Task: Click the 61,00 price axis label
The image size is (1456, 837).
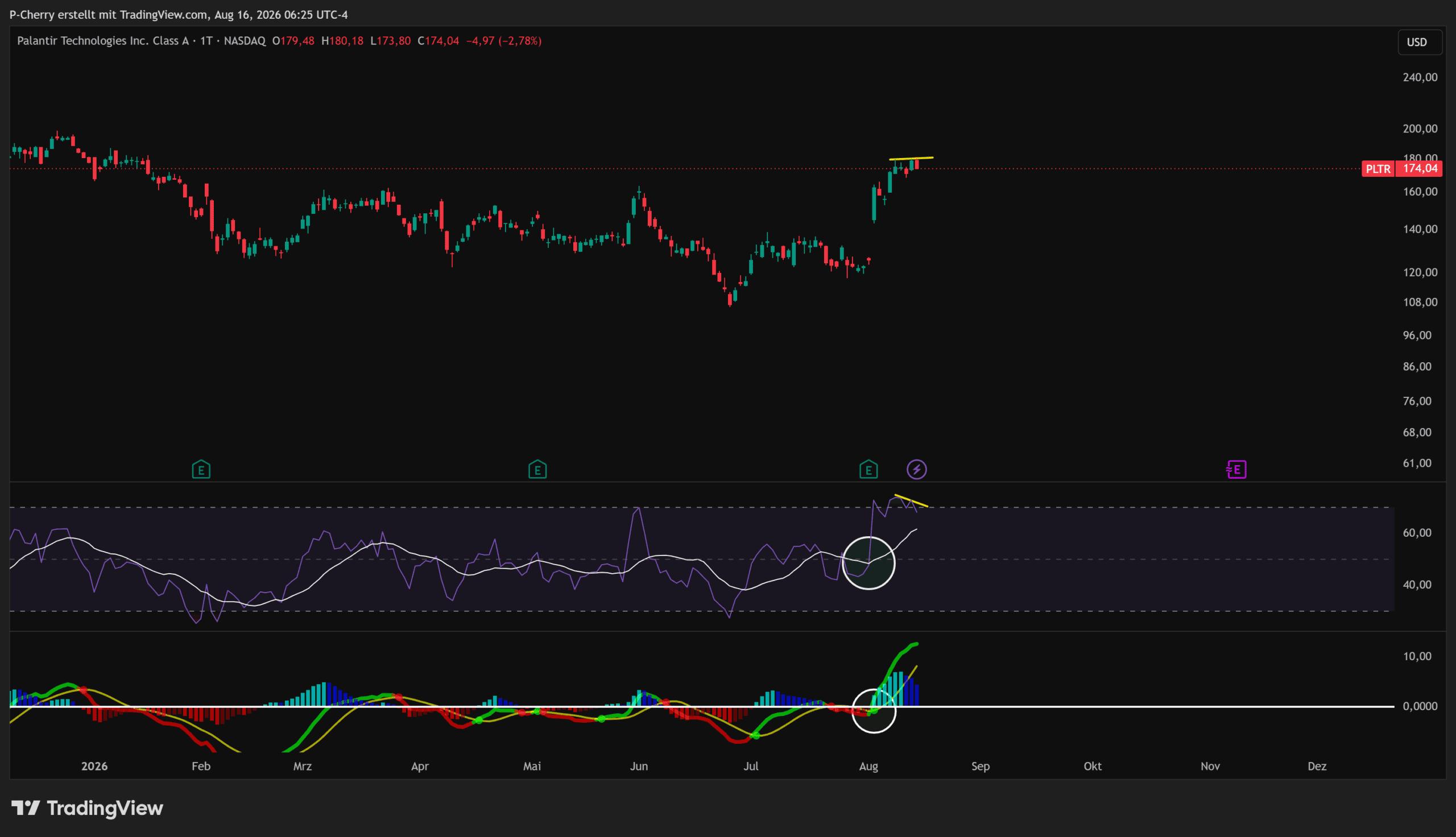Action: pos(1417,463)
